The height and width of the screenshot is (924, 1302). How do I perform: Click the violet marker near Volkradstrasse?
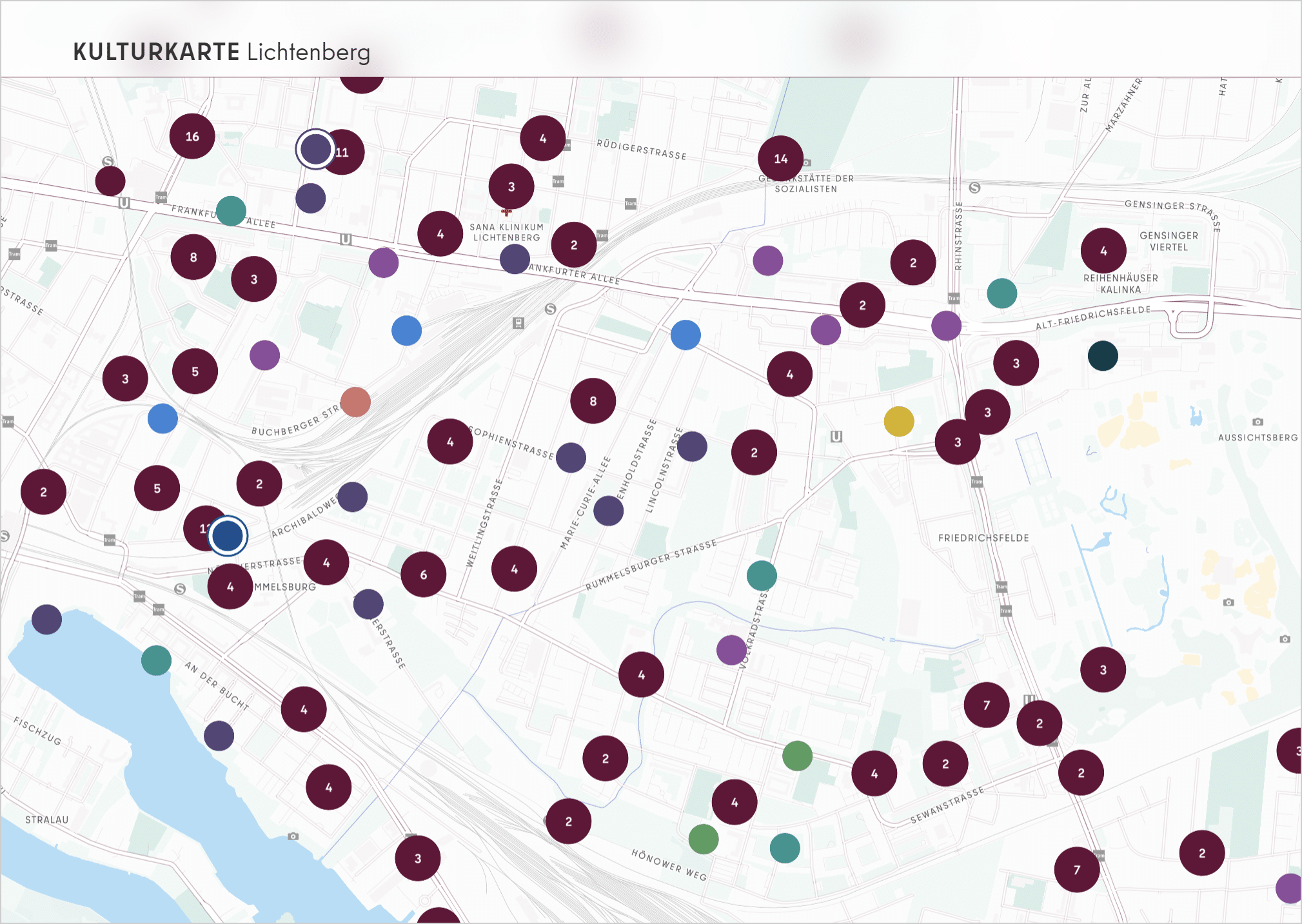731,649
